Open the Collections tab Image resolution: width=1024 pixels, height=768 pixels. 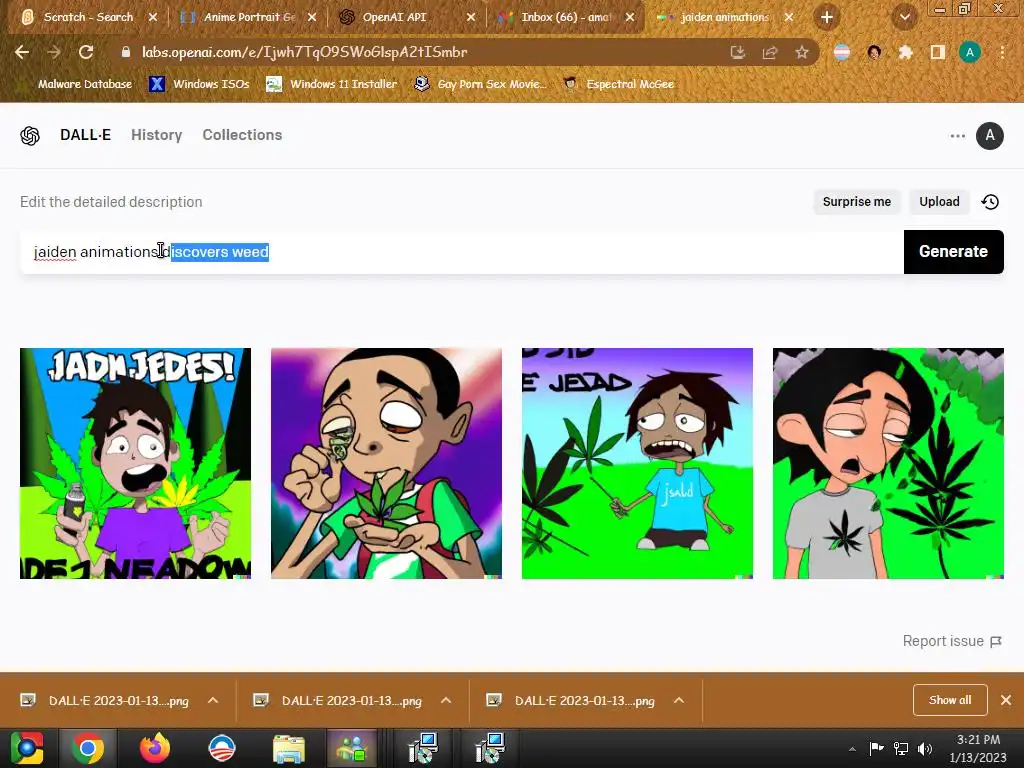242,135
